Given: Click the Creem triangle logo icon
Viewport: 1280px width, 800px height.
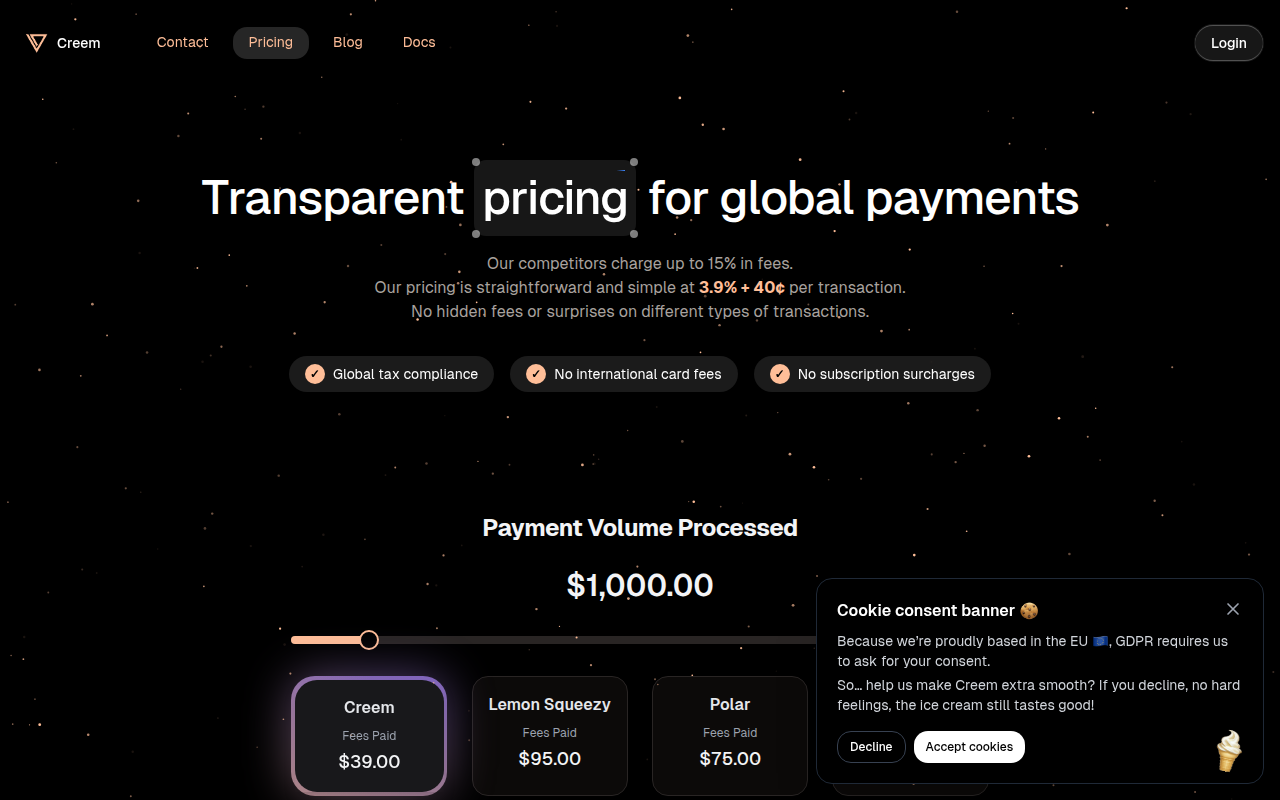Looking at the screenshot, I should pyautogui.click(x=37, y=42).
